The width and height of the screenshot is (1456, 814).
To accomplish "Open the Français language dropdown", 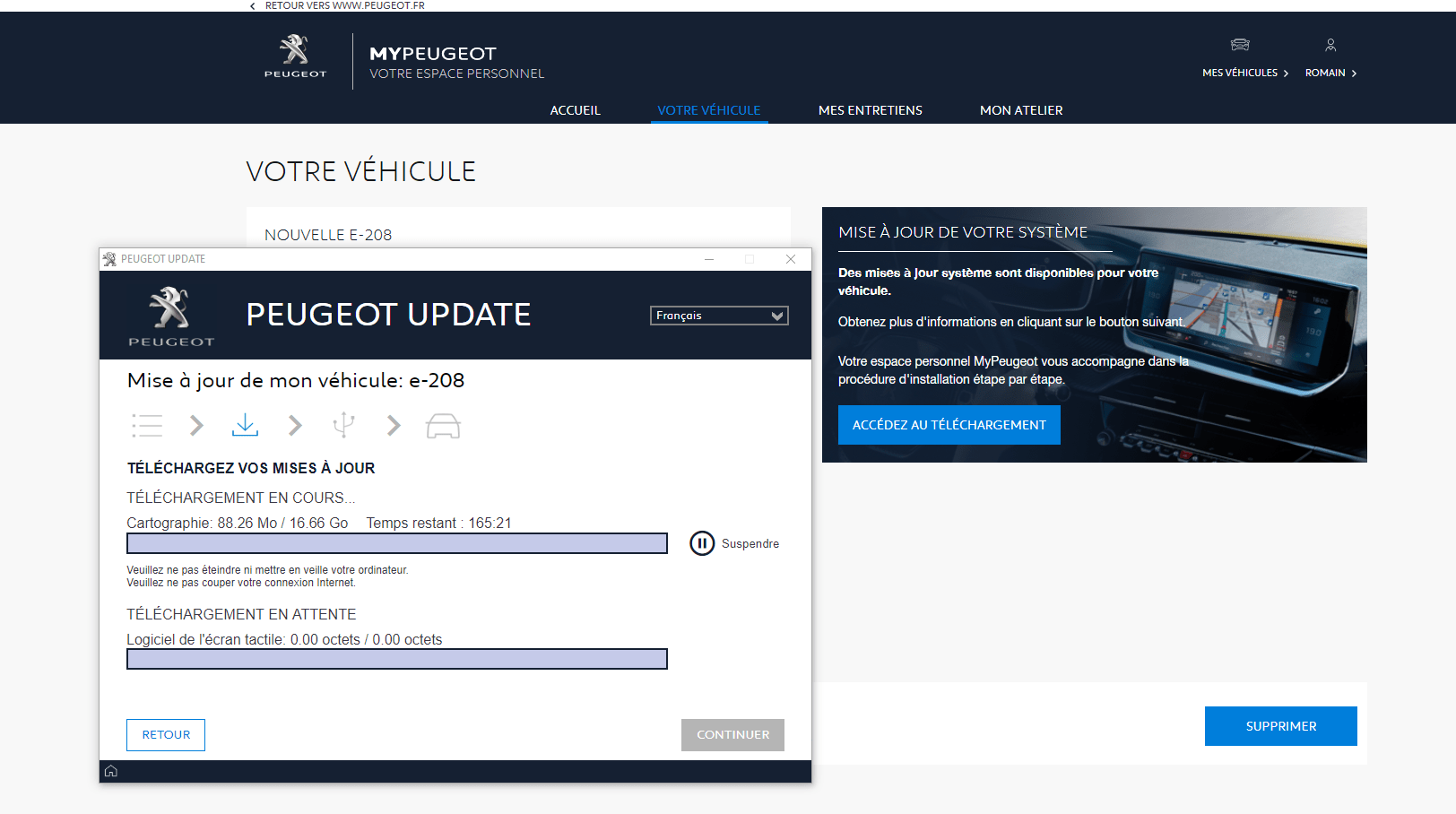I will [719, 316].
